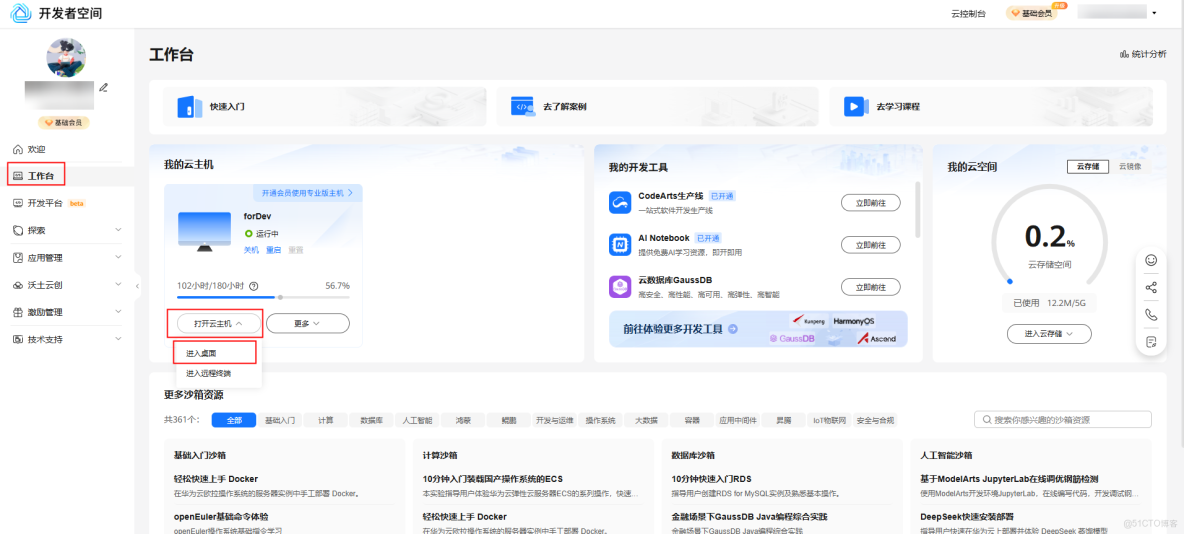This screenshot has height=534, width=1184.
Task: Click the pencil edit icon beside username
Action: click(x=103, y=87)
